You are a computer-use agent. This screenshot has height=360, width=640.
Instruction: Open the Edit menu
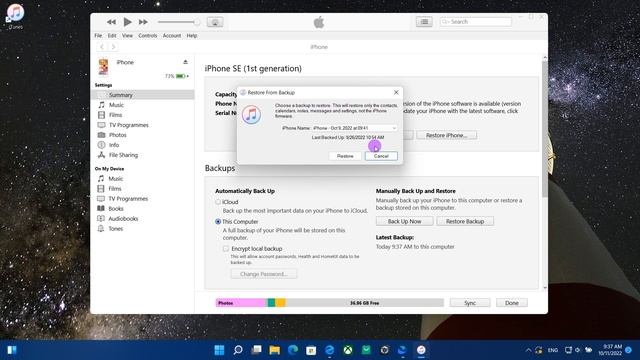[x=112, y=36]
